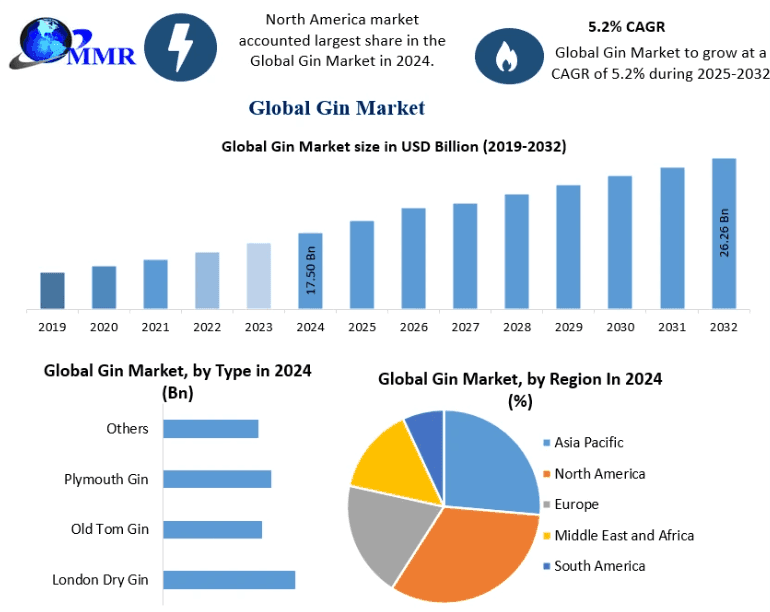Click the Others bar in type chart
Screen dimensions: 770x612
(210, 429)
